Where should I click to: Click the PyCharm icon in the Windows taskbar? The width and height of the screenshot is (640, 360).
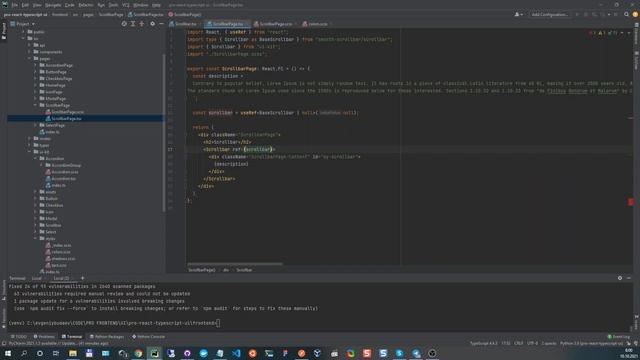click(x=154, y=353)
